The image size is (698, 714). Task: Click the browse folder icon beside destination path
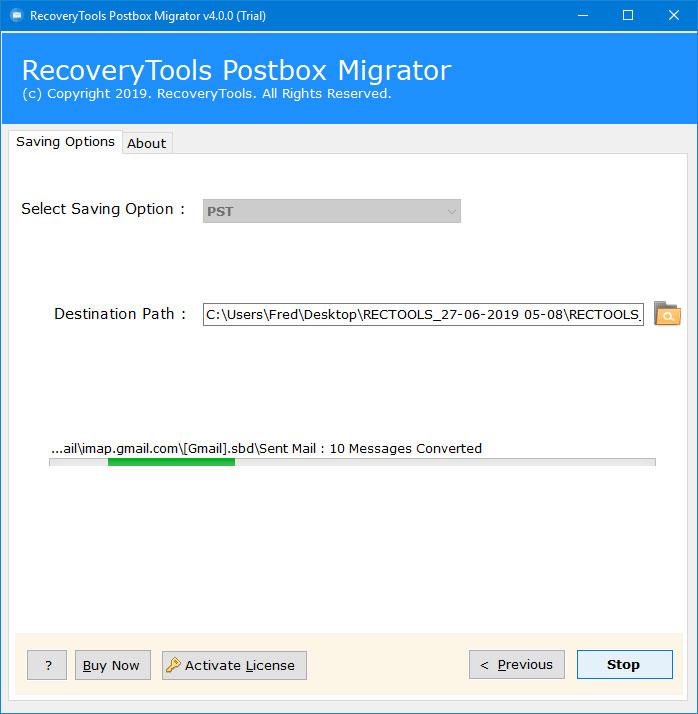(667, 314)
